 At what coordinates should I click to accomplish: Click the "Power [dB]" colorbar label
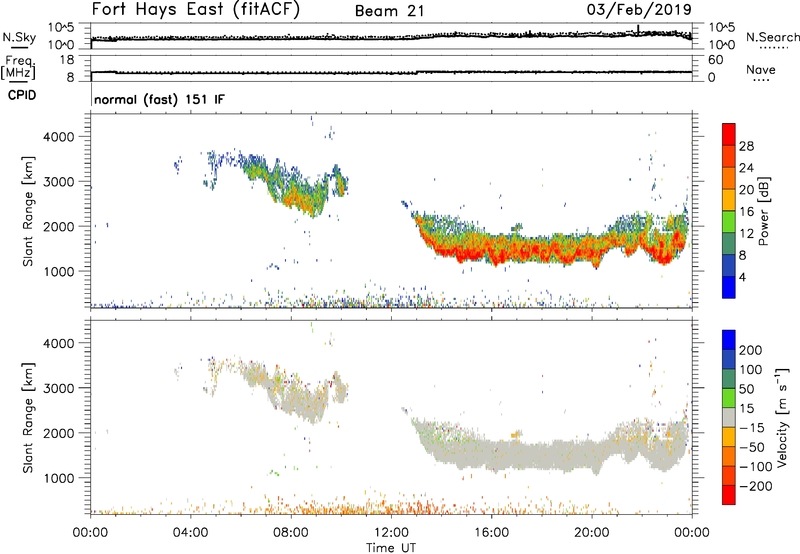(x=763, y=211)
